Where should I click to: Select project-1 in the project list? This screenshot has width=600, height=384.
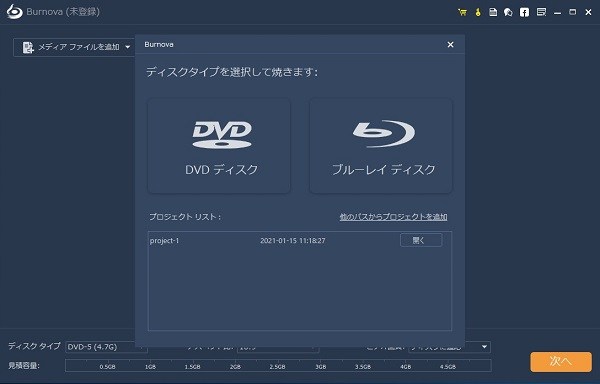(165, 241)
